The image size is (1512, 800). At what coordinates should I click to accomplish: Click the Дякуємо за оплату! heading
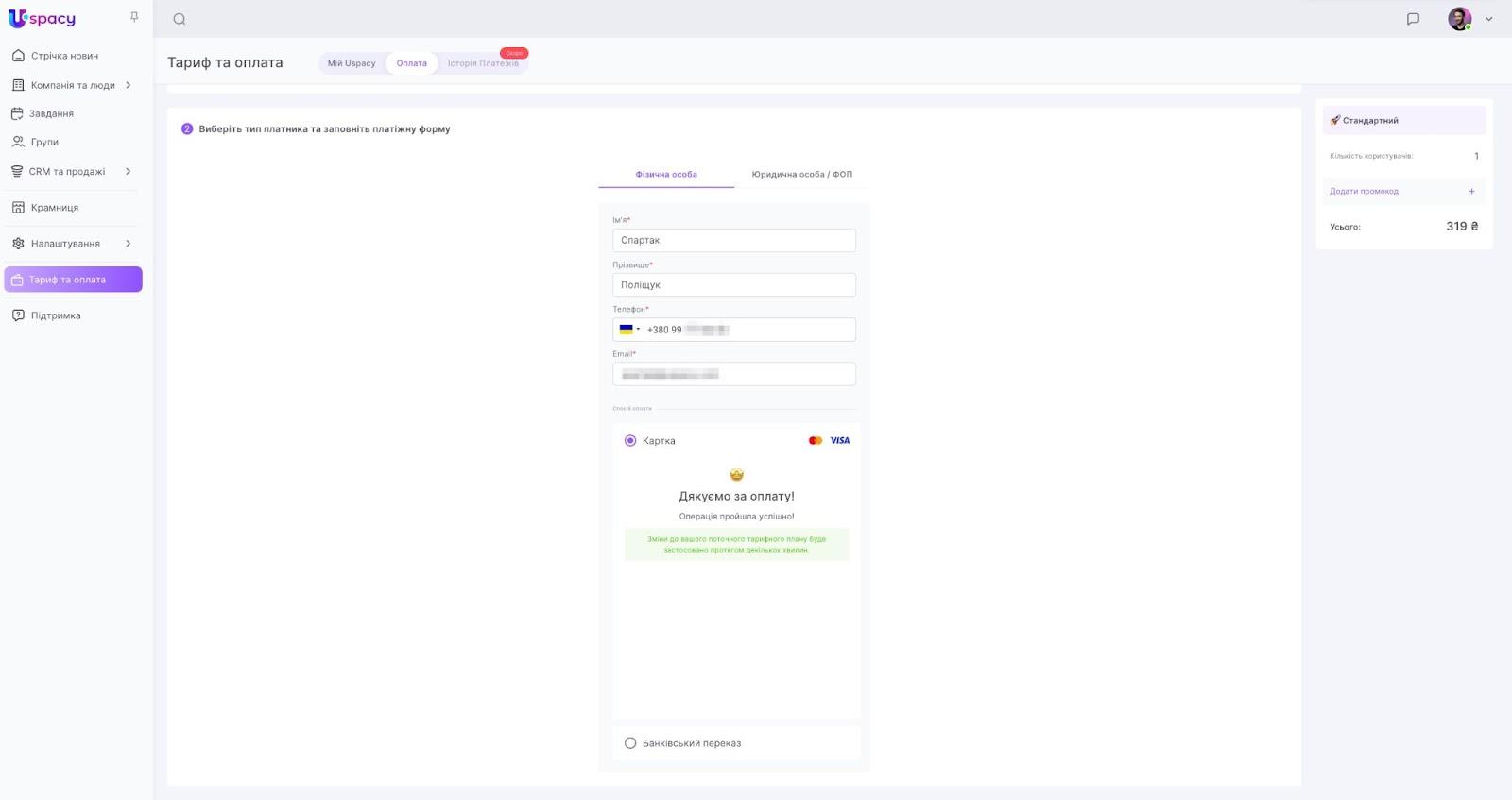[737, 496]
